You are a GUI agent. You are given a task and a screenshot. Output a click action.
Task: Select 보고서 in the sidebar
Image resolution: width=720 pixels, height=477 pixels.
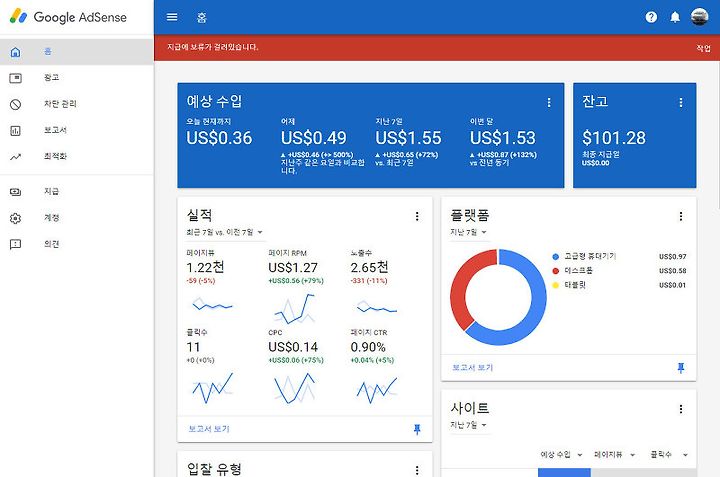coord(77,130)
